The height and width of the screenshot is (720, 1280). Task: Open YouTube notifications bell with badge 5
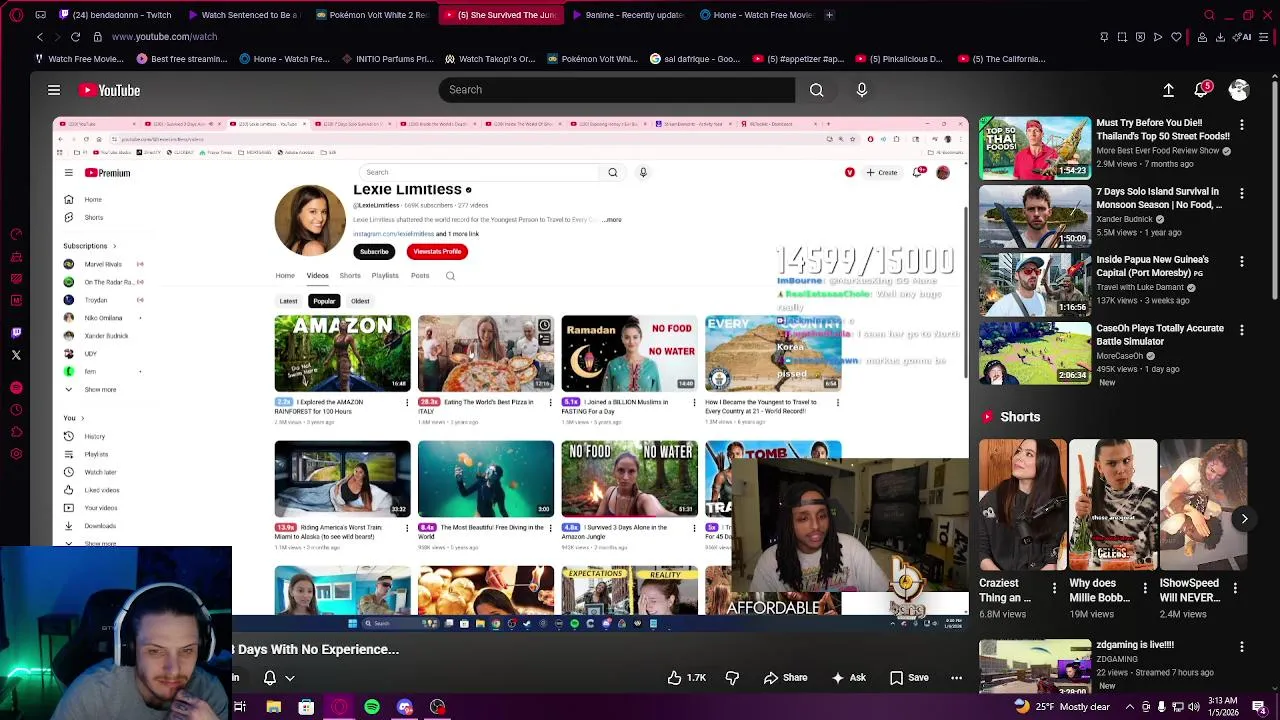click(x=1203, y=90)
